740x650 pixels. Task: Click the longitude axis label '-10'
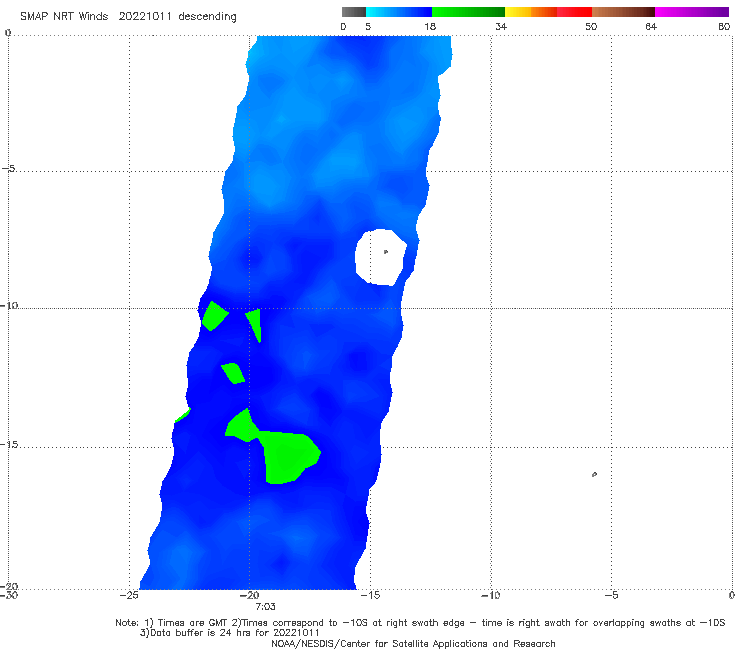tap(490, 595)
